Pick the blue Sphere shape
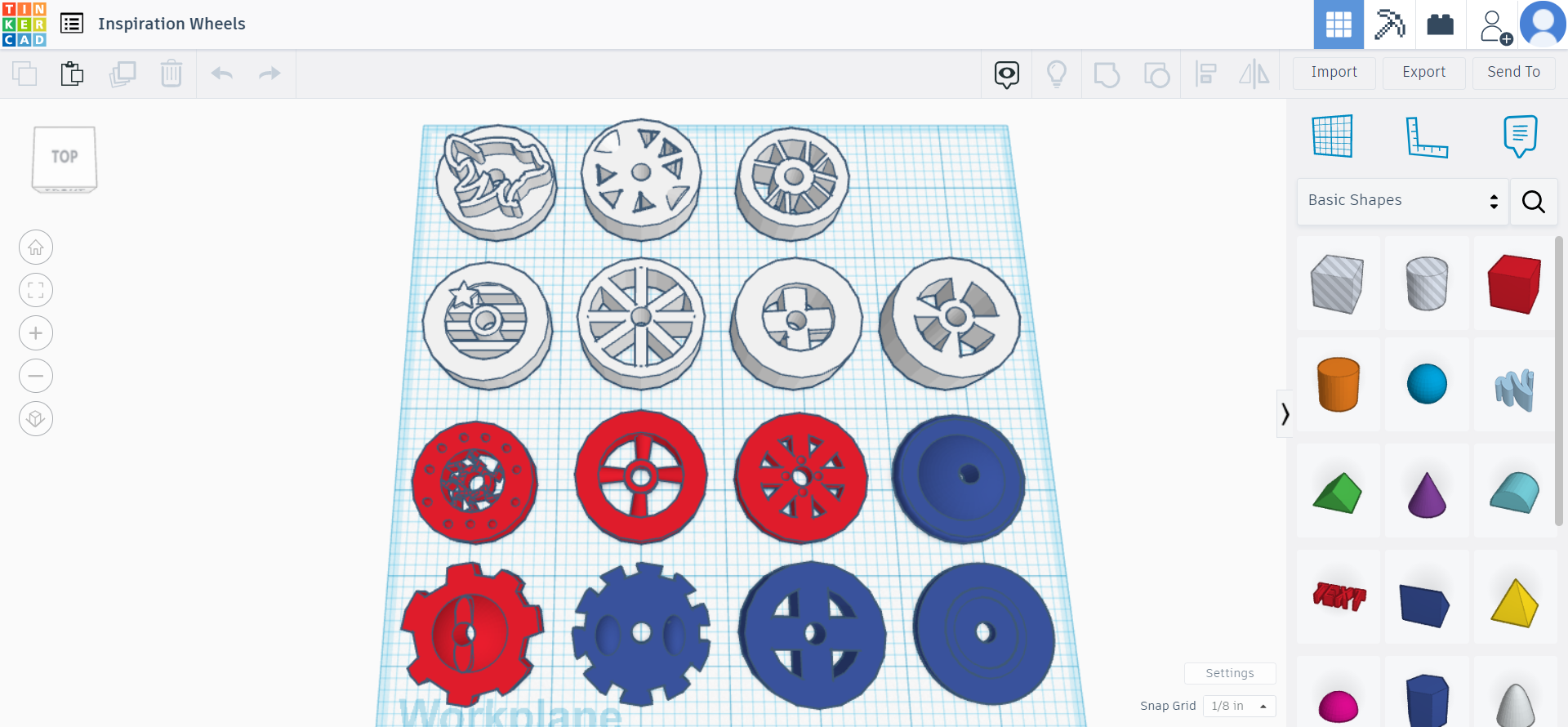1568x727 pixels. (x=1427, y=384)
